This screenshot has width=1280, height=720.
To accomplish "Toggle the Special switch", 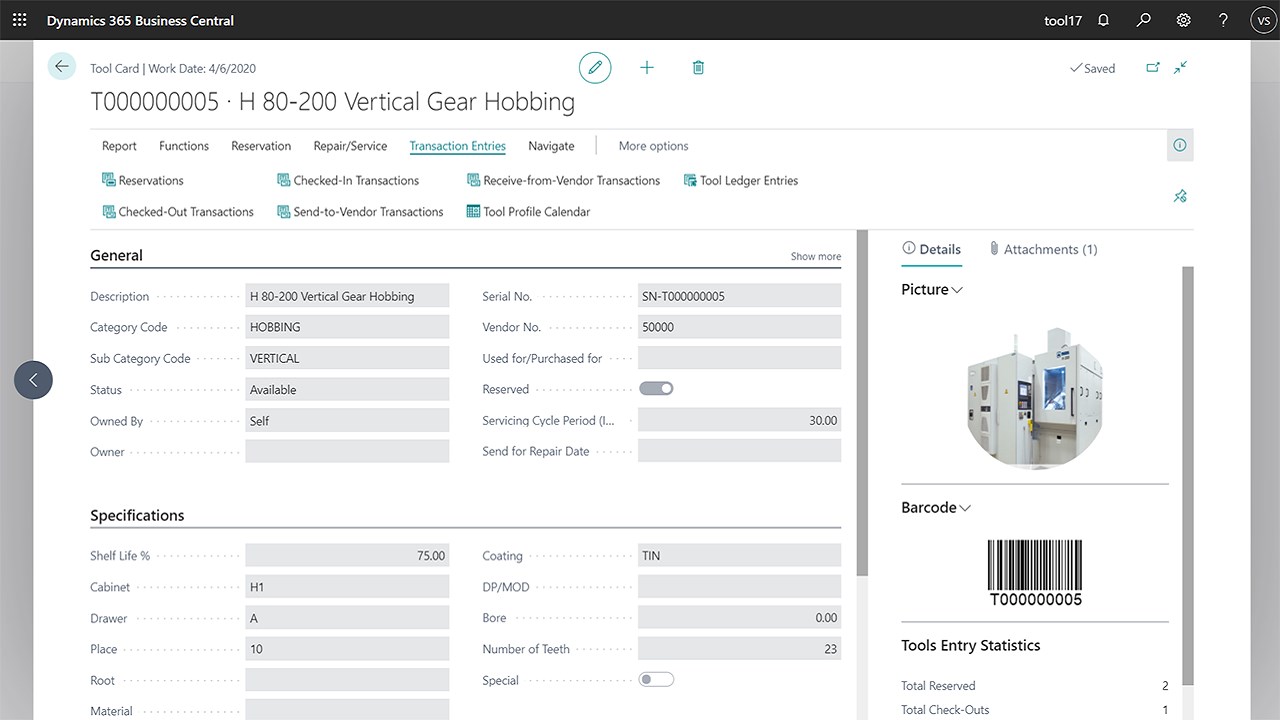I will coord(656,680).
